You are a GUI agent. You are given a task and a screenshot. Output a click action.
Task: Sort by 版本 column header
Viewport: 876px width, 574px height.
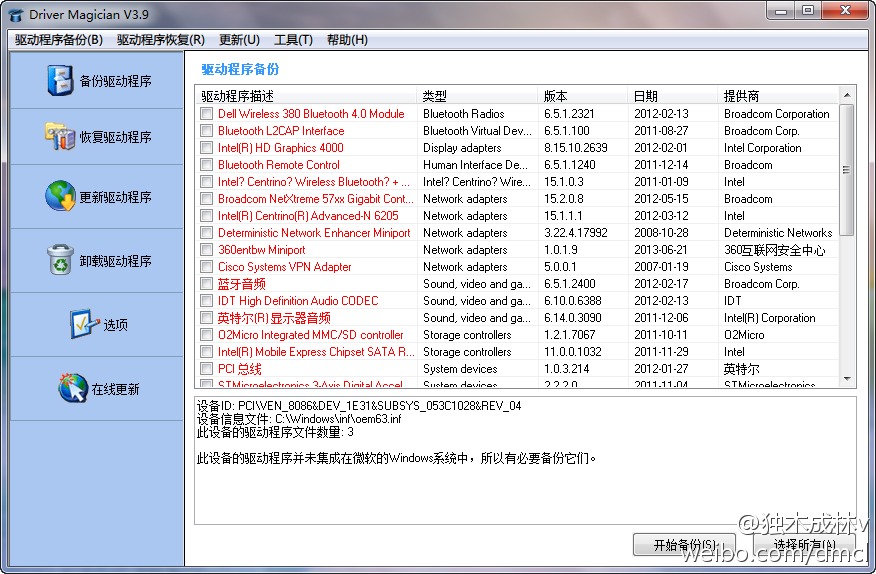click(583, 96)
